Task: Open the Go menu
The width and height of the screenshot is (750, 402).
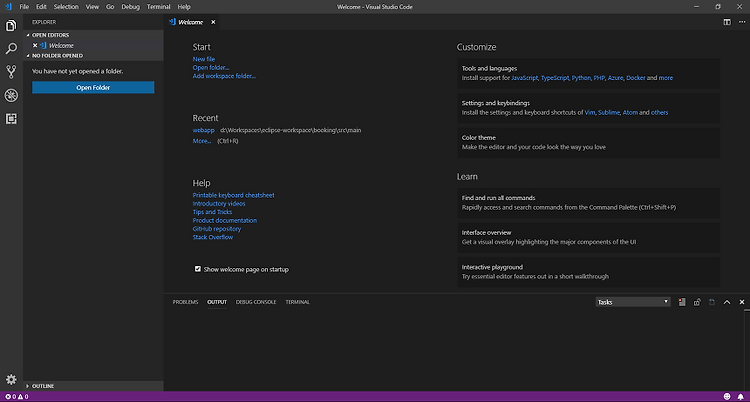Action: [110, 7]
